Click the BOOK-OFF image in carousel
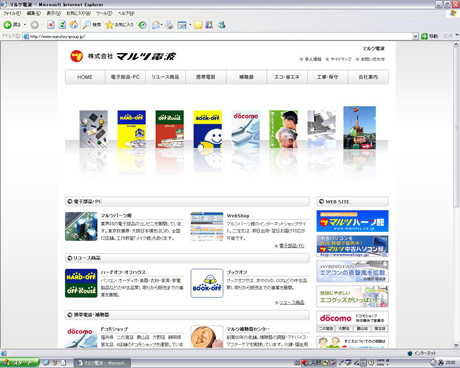Screen dimensions: 460x368 click(x=208, y=129)
